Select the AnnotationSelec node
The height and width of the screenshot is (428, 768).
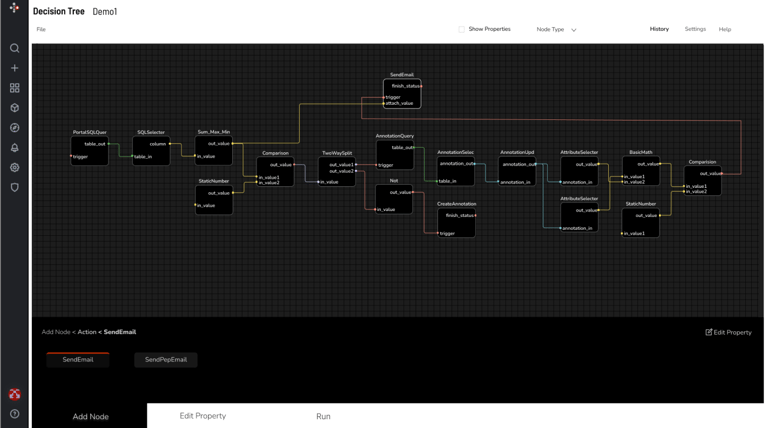[x=456, y=171]
